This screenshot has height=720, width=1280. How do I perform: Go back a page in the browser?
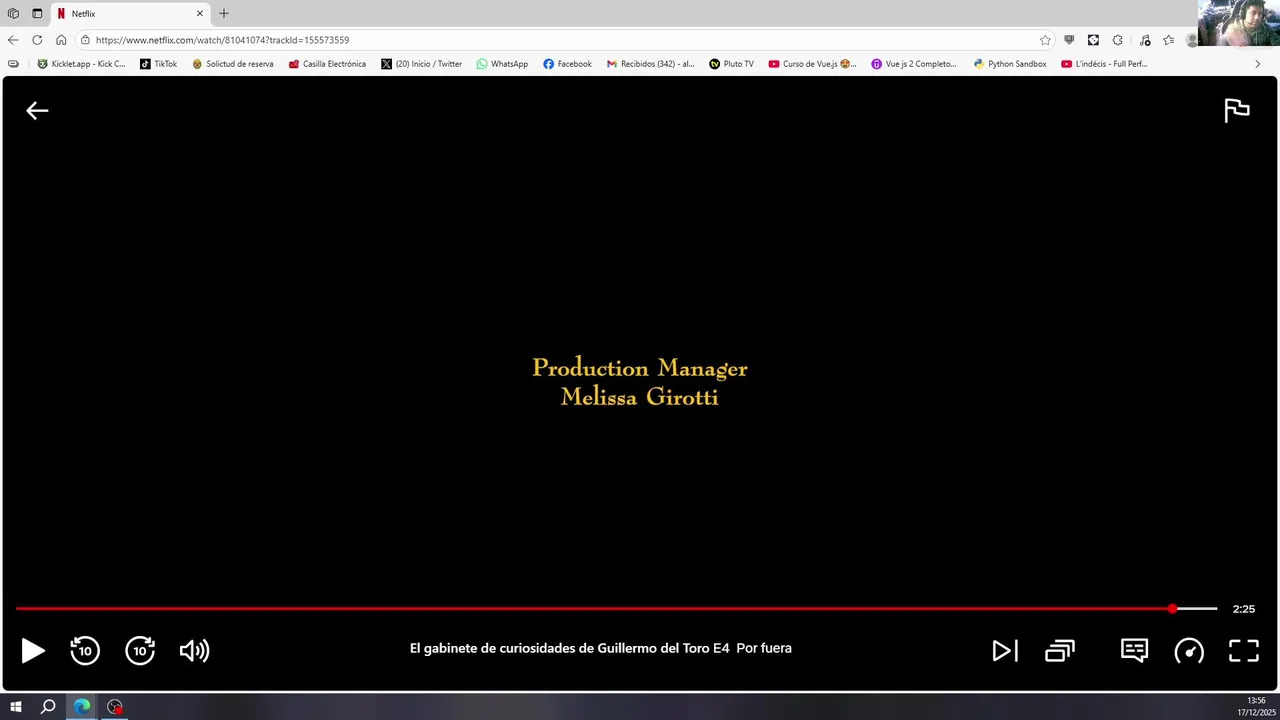13,40
